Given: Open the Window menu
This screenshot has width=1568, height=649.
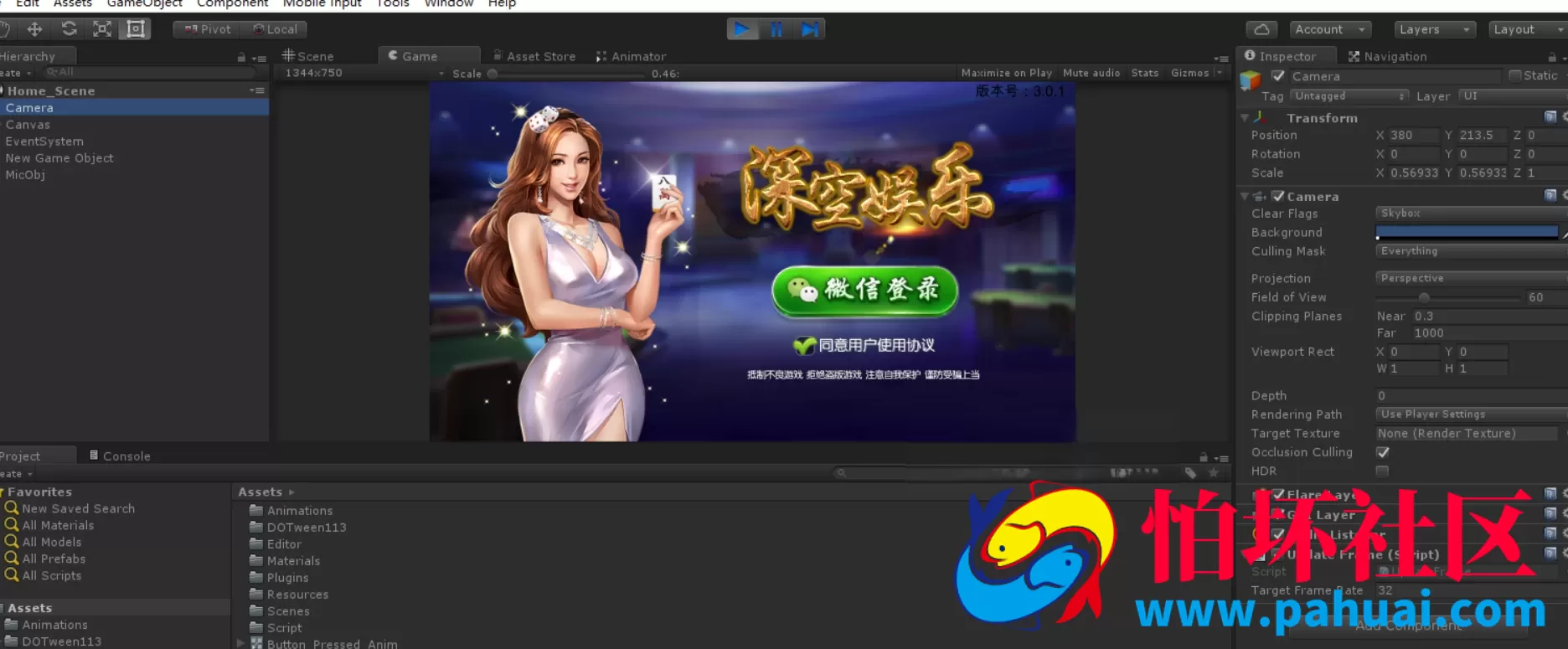Looking at the screenshot, I should click(x=449, y=4).
